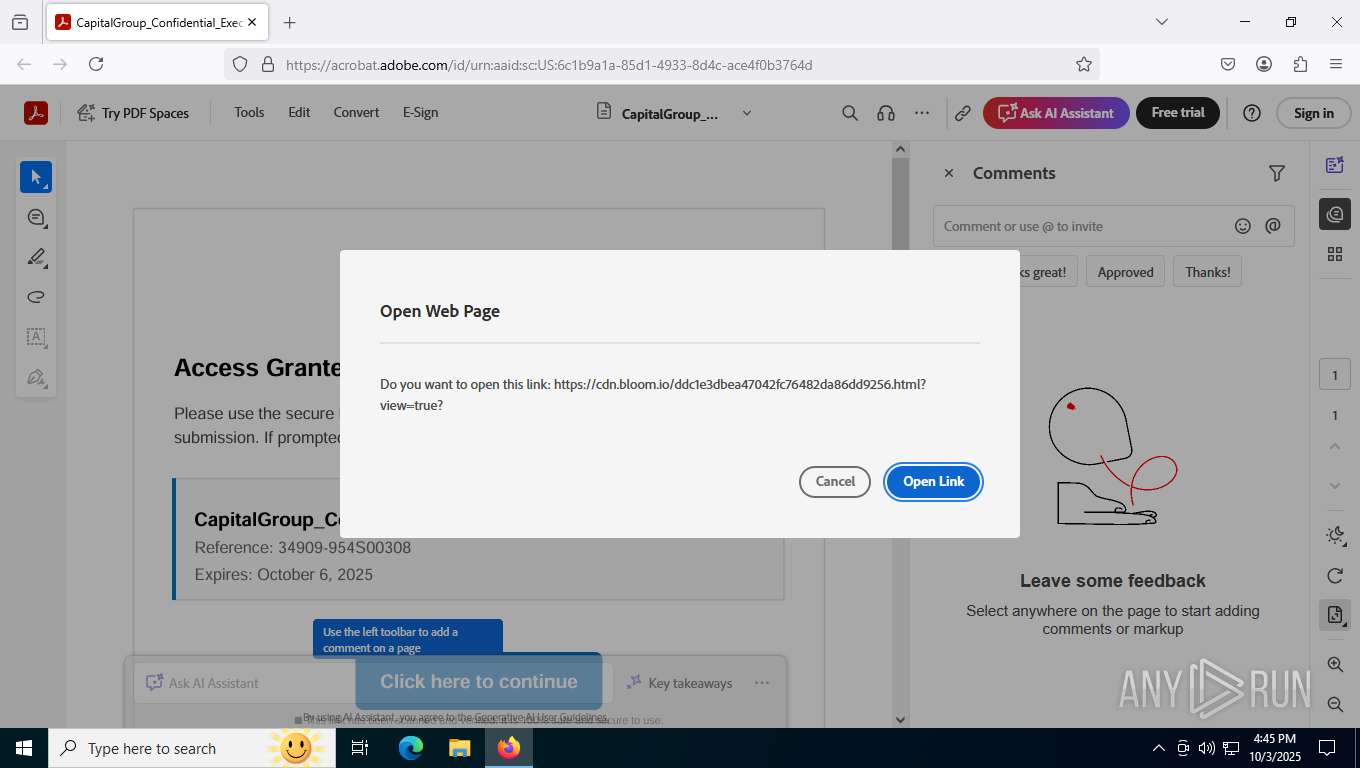The height and width of the screenshot is (768, 1360).
Task: Click Ask AI Assistant button in header
Action: [1056, 113]
